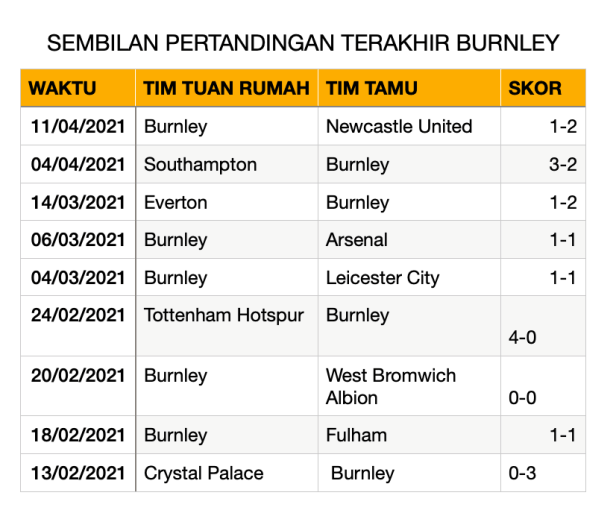This screenshot has width=616, height=513.
Task: Select the Leicester City cell
Action: 382,278
